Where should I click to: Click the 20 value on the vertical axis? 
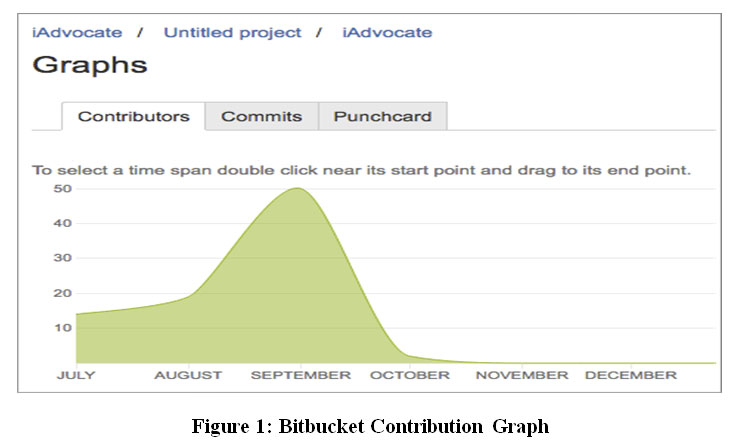tap(62, 293)
